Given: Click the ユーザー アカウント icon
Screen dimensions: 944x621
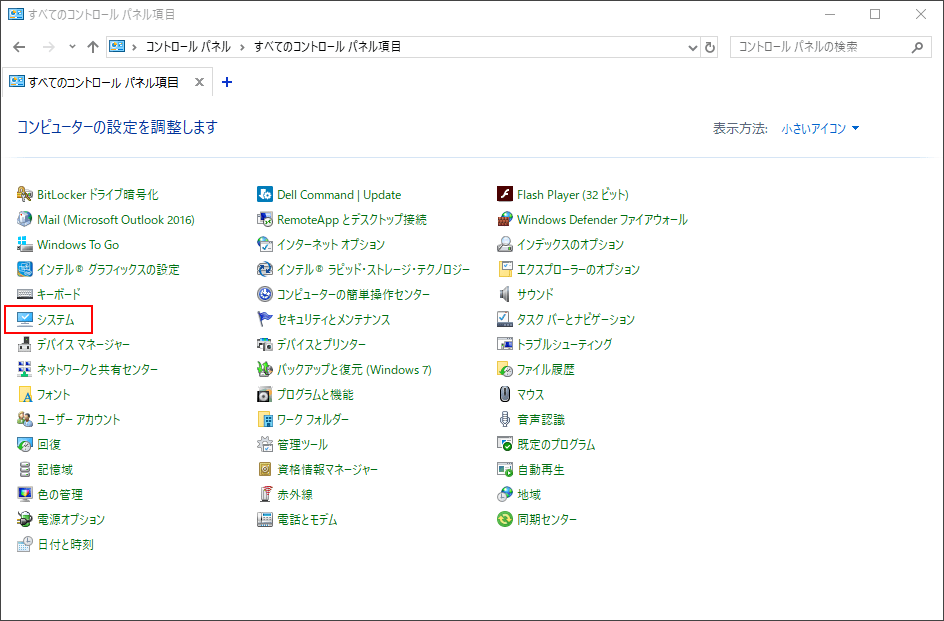Looking at the screenshot, I should click(x=25, y=419).
